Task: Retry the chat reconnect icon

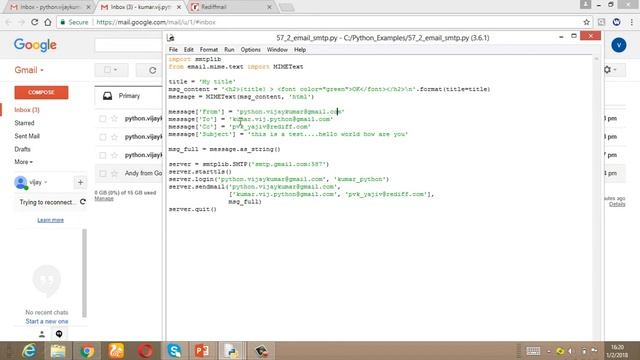Action: [x=83, y=202]
